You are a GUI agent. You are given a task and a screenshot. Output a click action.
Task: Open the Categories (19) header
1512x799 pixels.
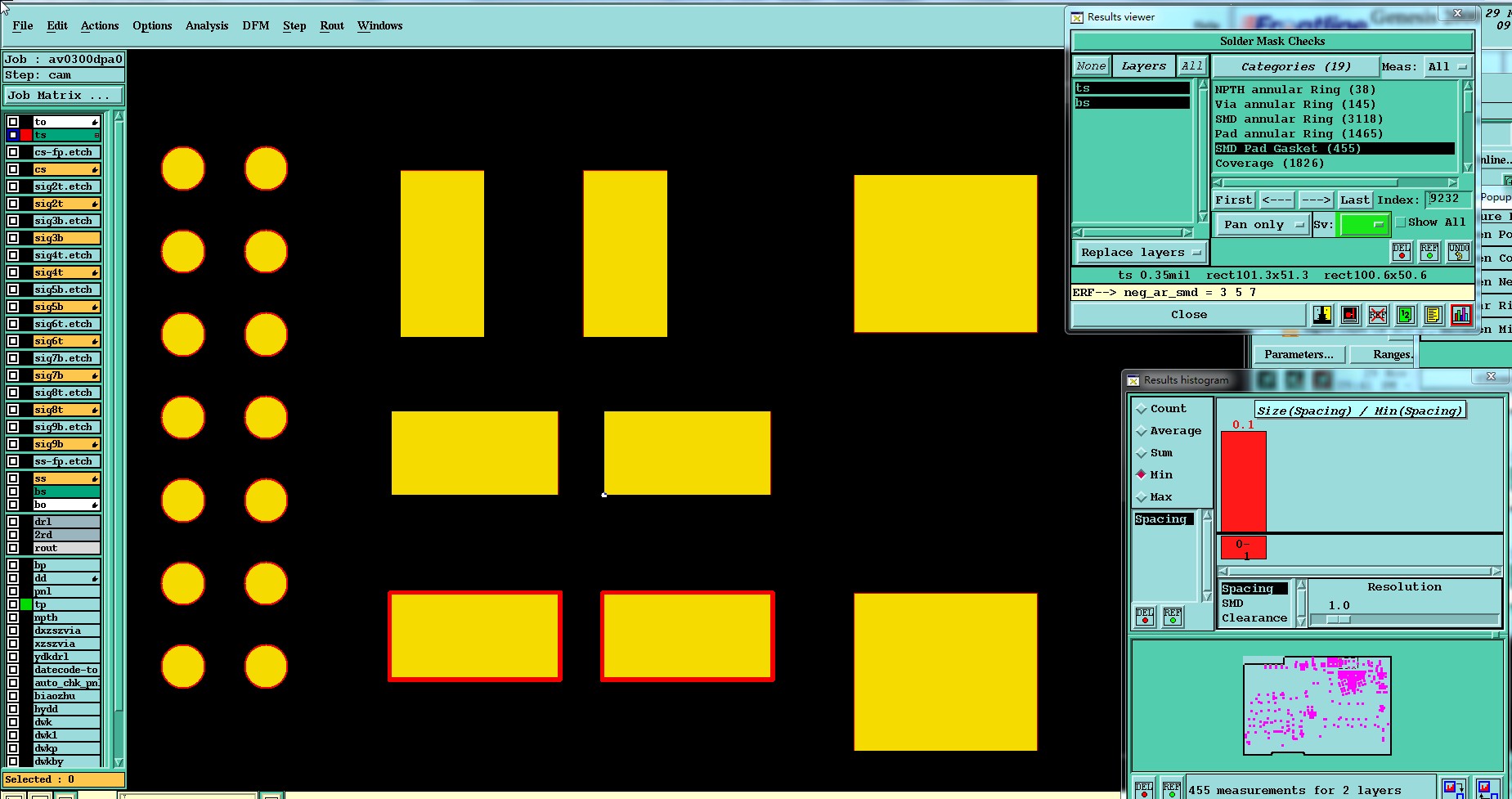(1295, 67)
